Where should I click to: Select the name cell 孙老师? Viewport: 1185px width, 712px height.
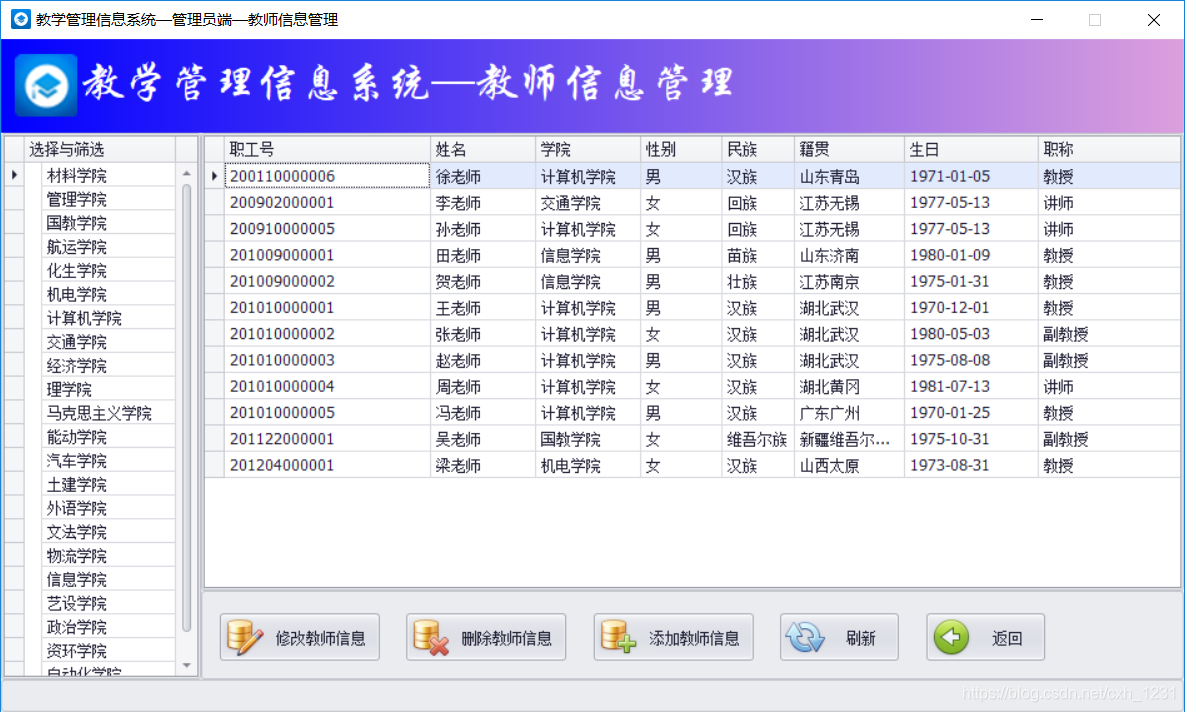click(x=483, y=229)
